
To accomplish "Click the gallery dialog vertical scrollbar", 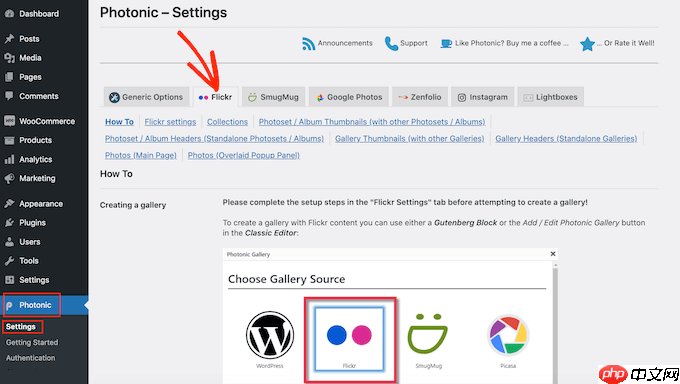I will 555,323.
